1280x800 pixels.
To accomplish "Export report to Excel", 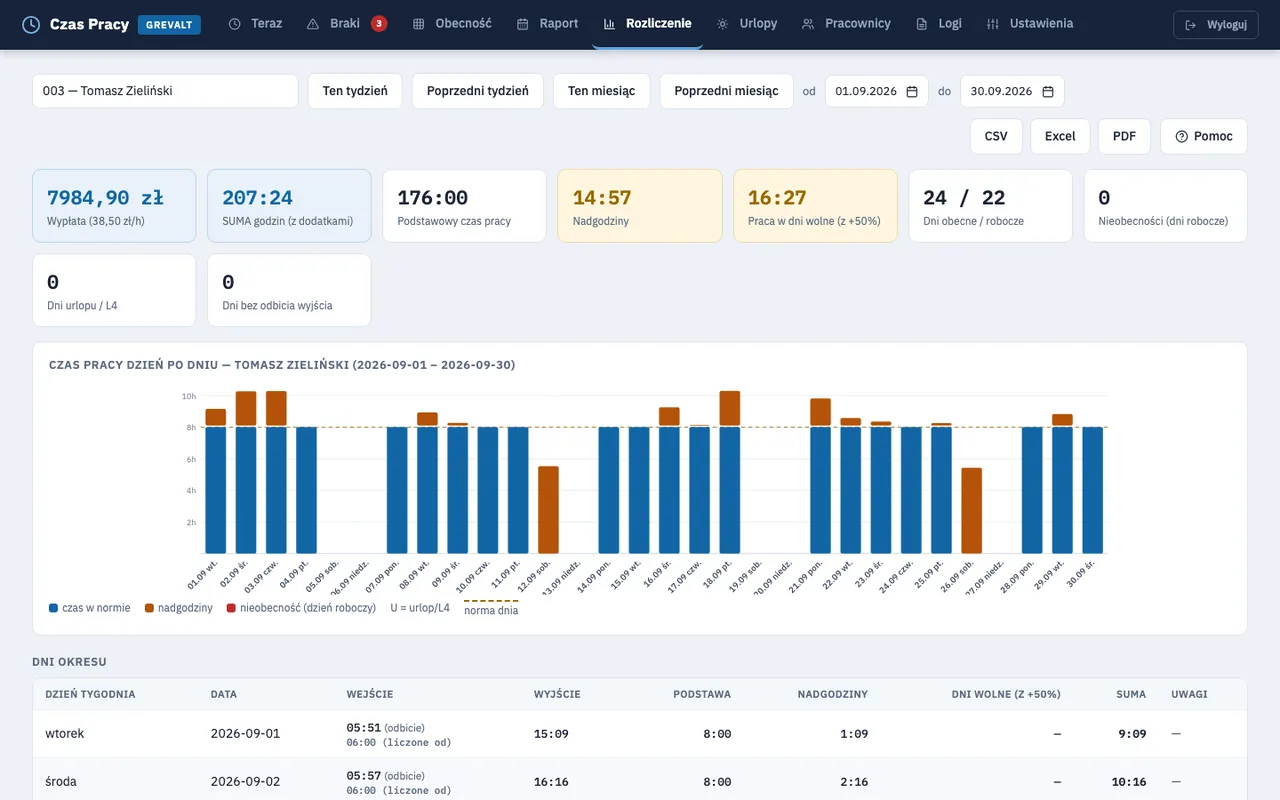I will click(1060, 136).
